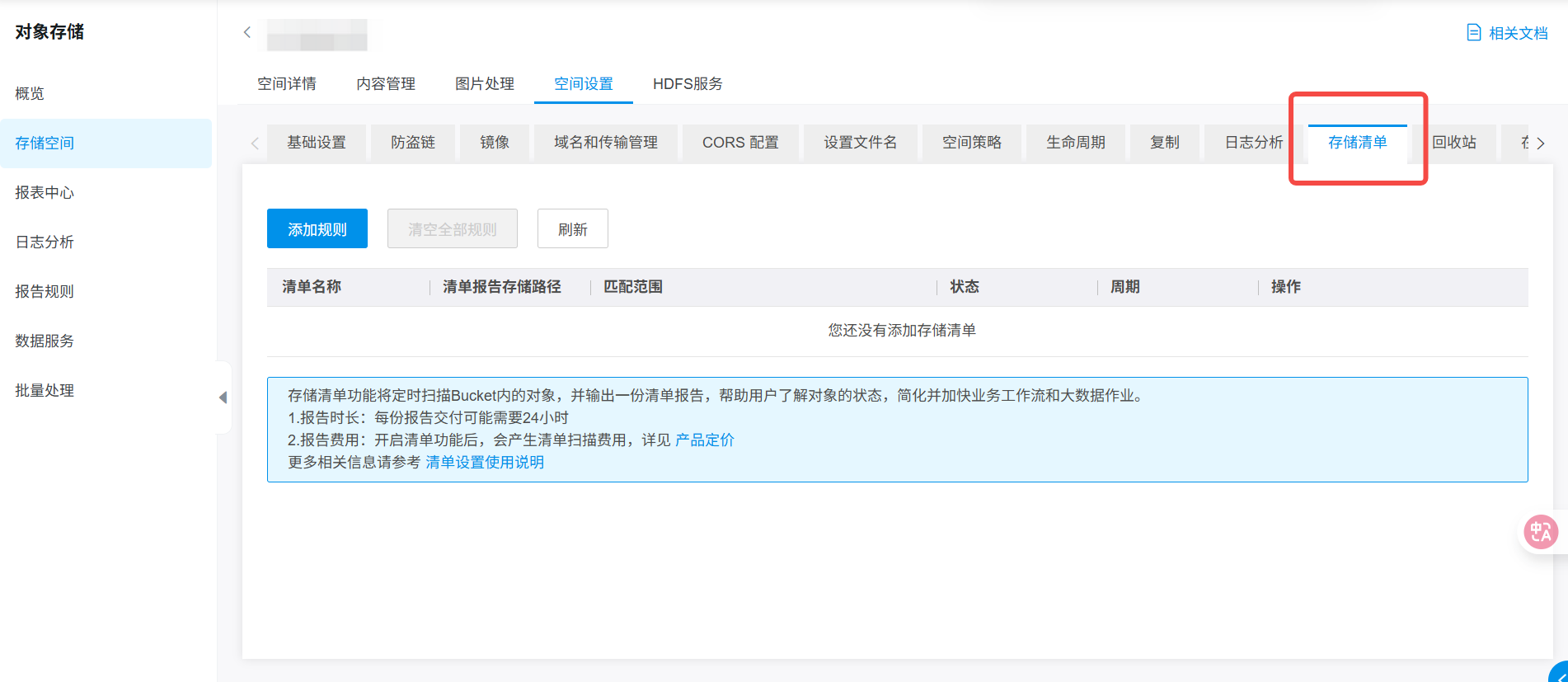
Task: Click the 清单名称 column header
Action: pyautogui.click(x=312, y=287)
